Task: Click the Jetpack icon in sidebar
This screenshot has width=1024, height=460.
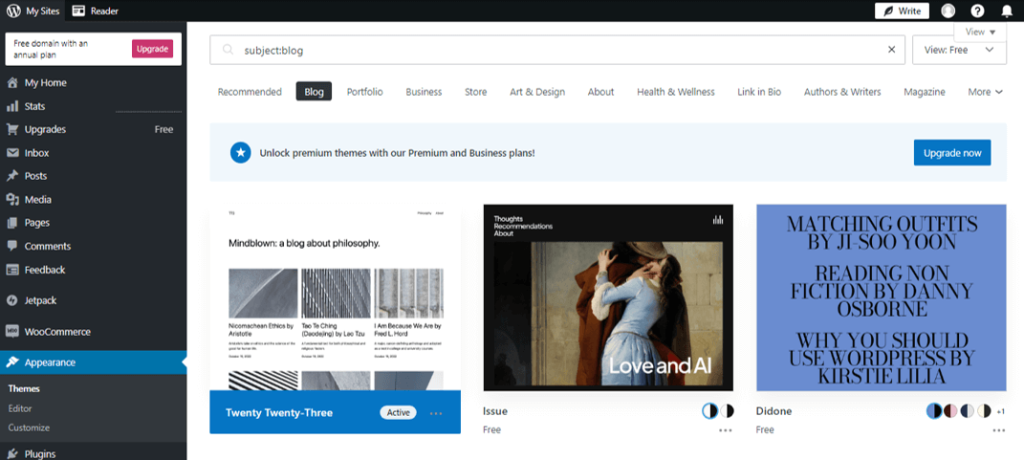Action: 12,301
